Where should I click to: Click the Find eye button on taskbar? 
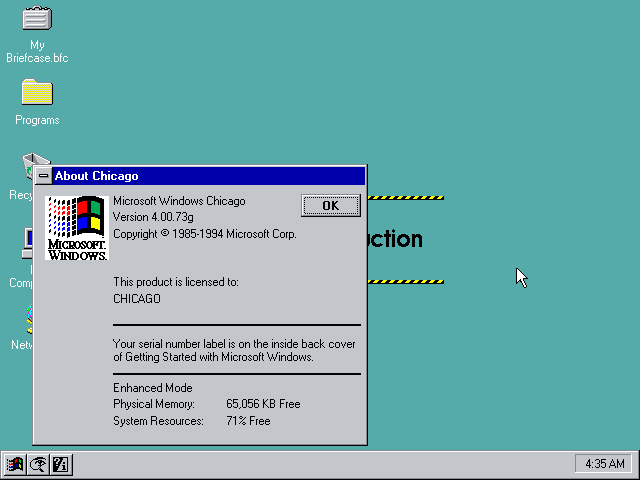click(38, 464)
